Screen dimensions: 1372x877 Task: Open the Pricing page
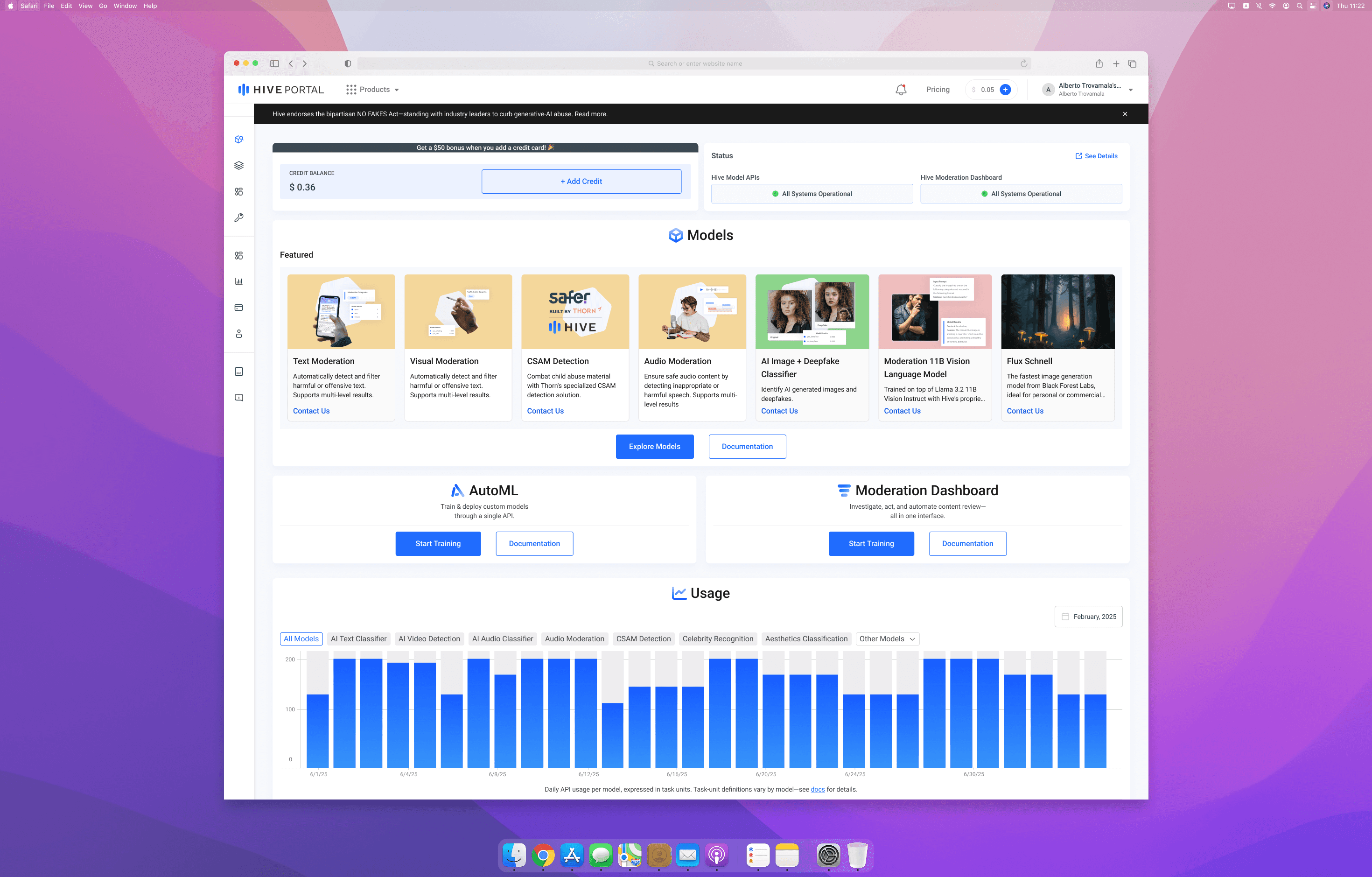click(x=937, y=90)
